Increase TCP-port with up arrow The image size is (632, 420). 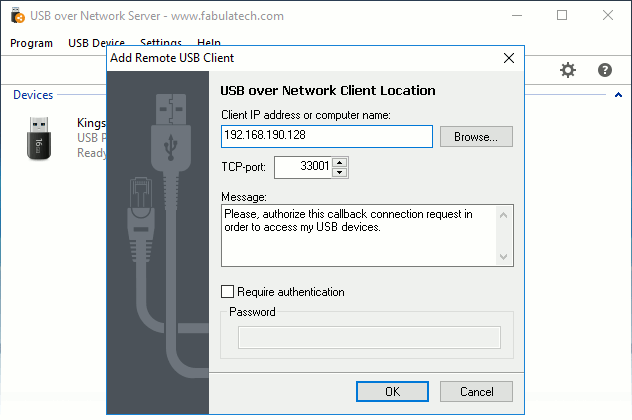[340, 162]
